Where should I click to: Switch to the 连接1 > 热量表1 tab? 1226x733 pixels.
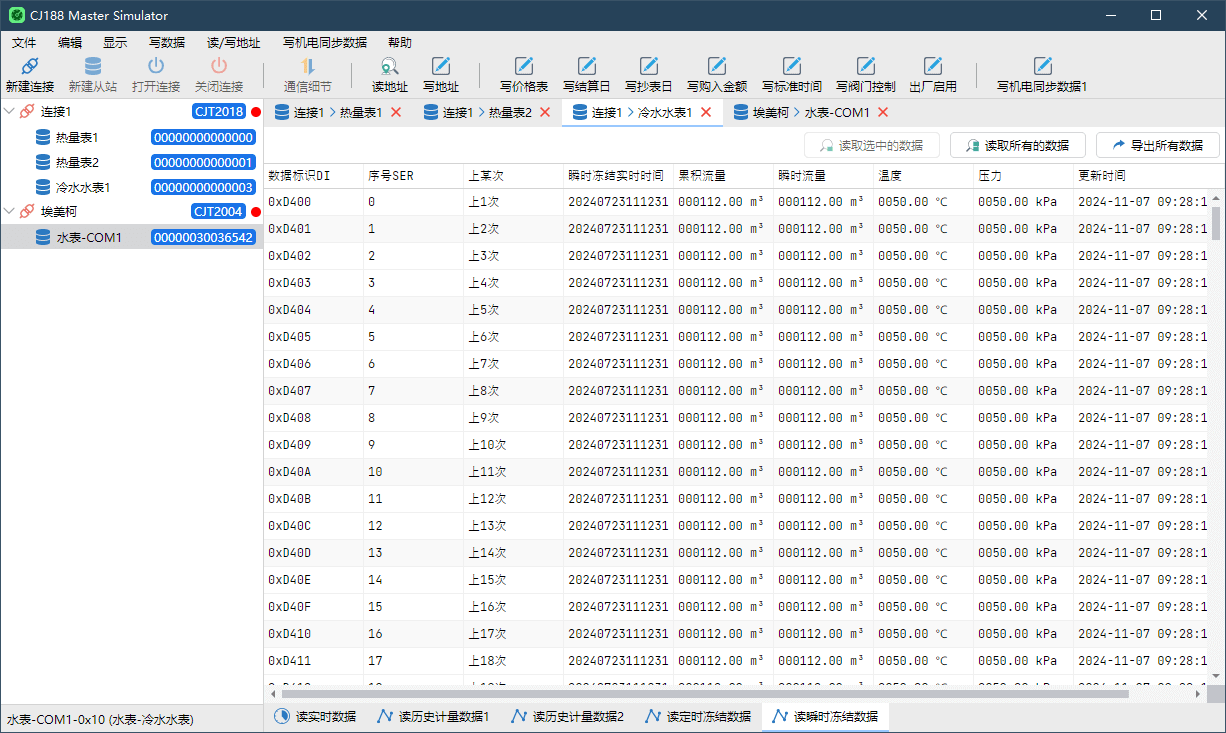click(x=338, y=112)
